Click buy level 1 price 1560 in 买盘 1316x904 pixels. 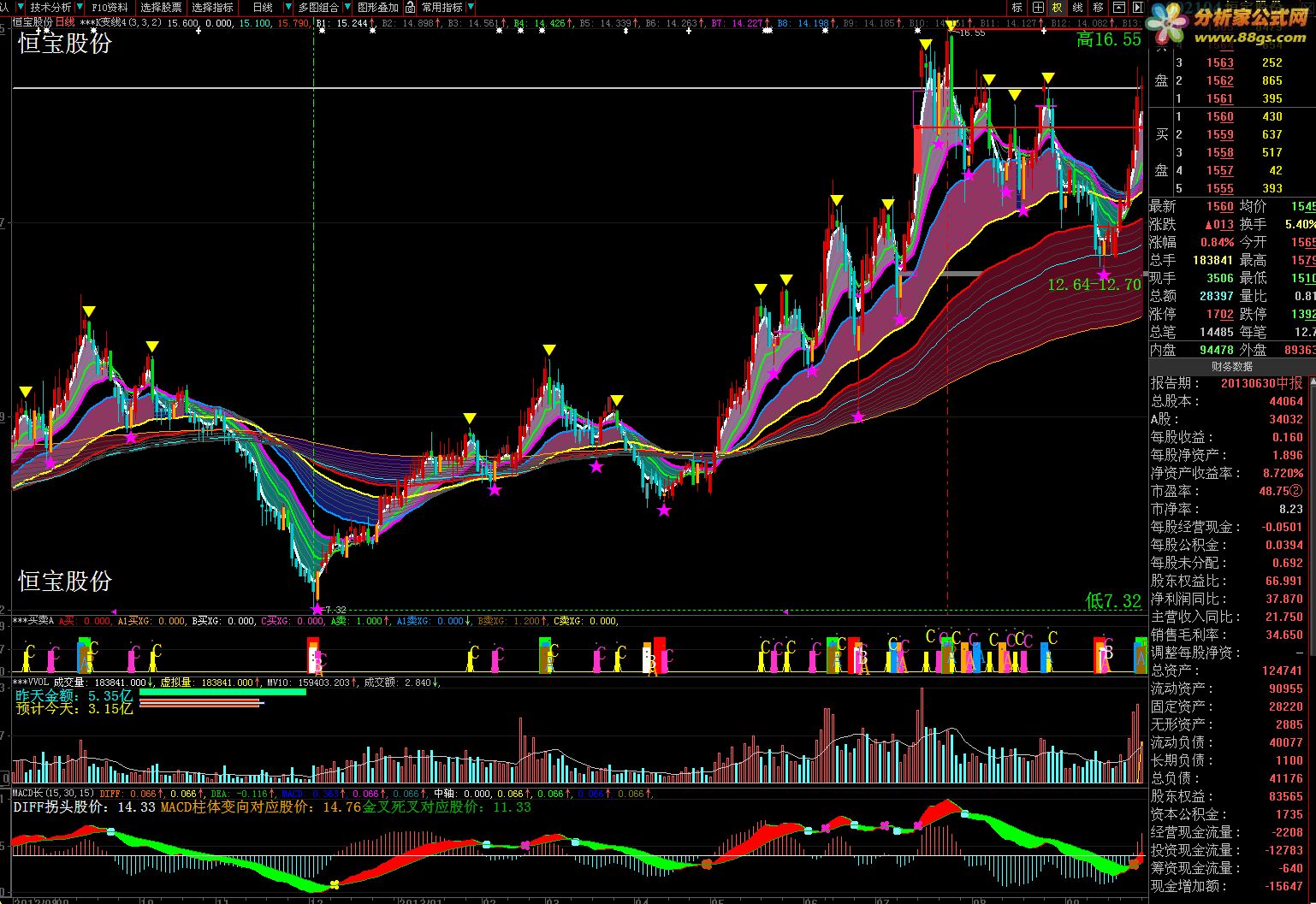coord(1220,116)
